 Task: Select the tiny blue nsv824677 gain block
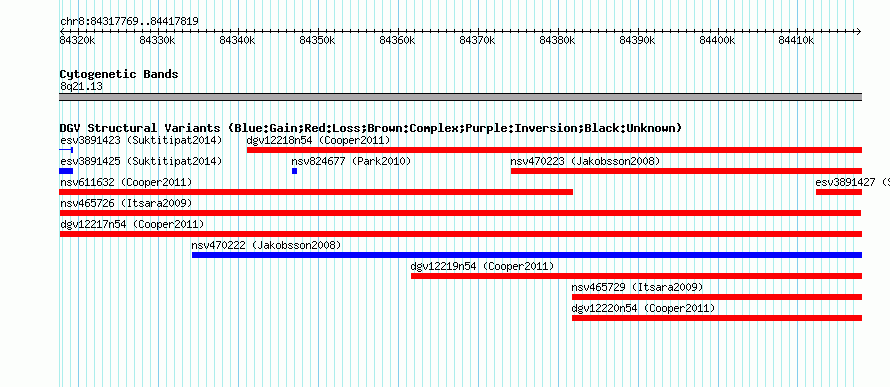pos(295,171)
